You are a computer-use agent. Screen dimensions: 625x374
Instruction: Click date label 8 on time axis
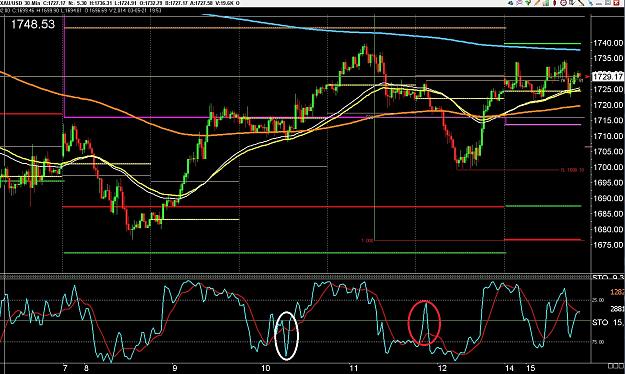pyautogui.click(x=86, y=368)
